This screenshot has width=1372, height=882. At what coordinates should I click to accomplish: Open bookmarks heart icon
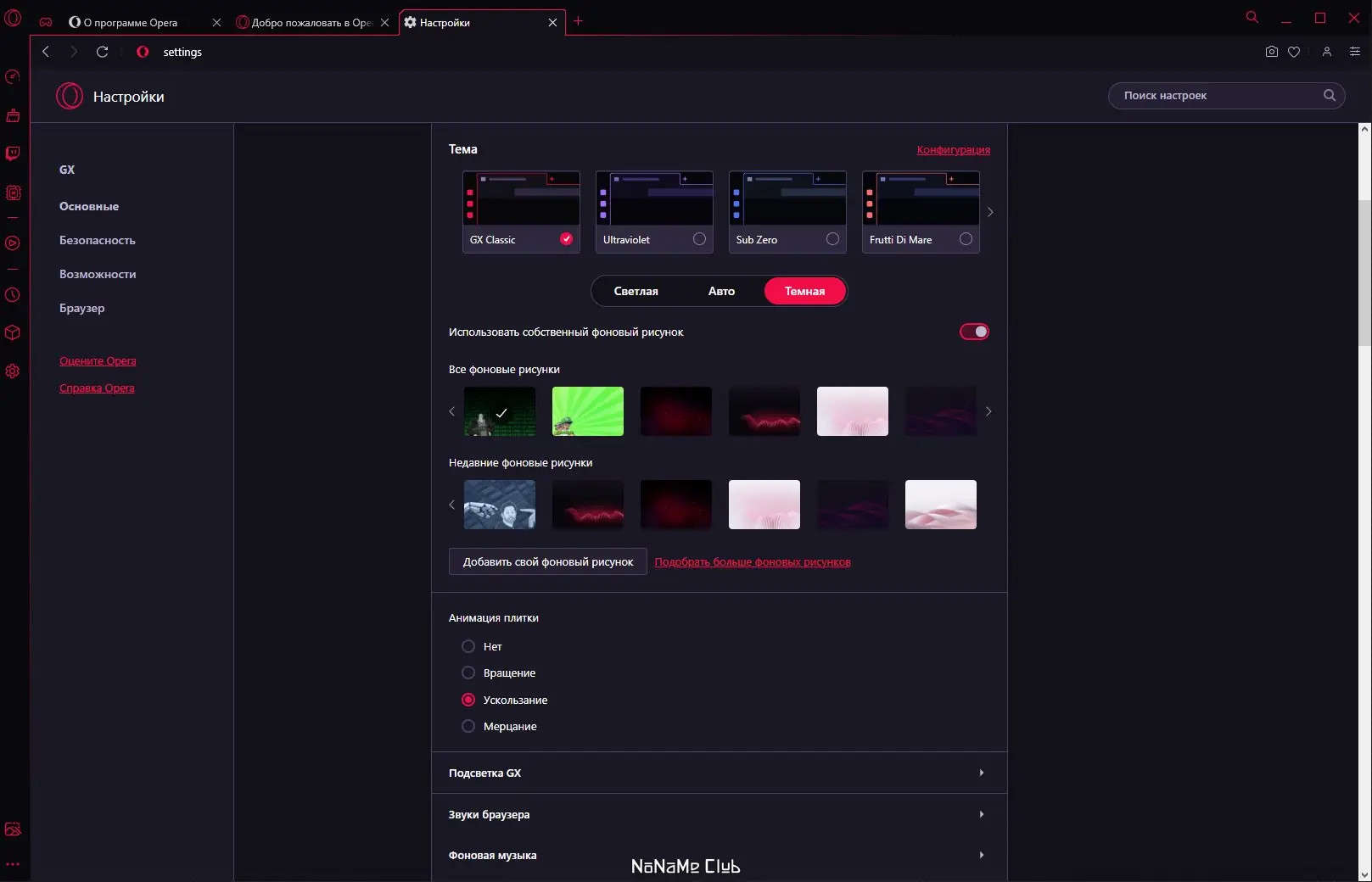coord(1294,52)
